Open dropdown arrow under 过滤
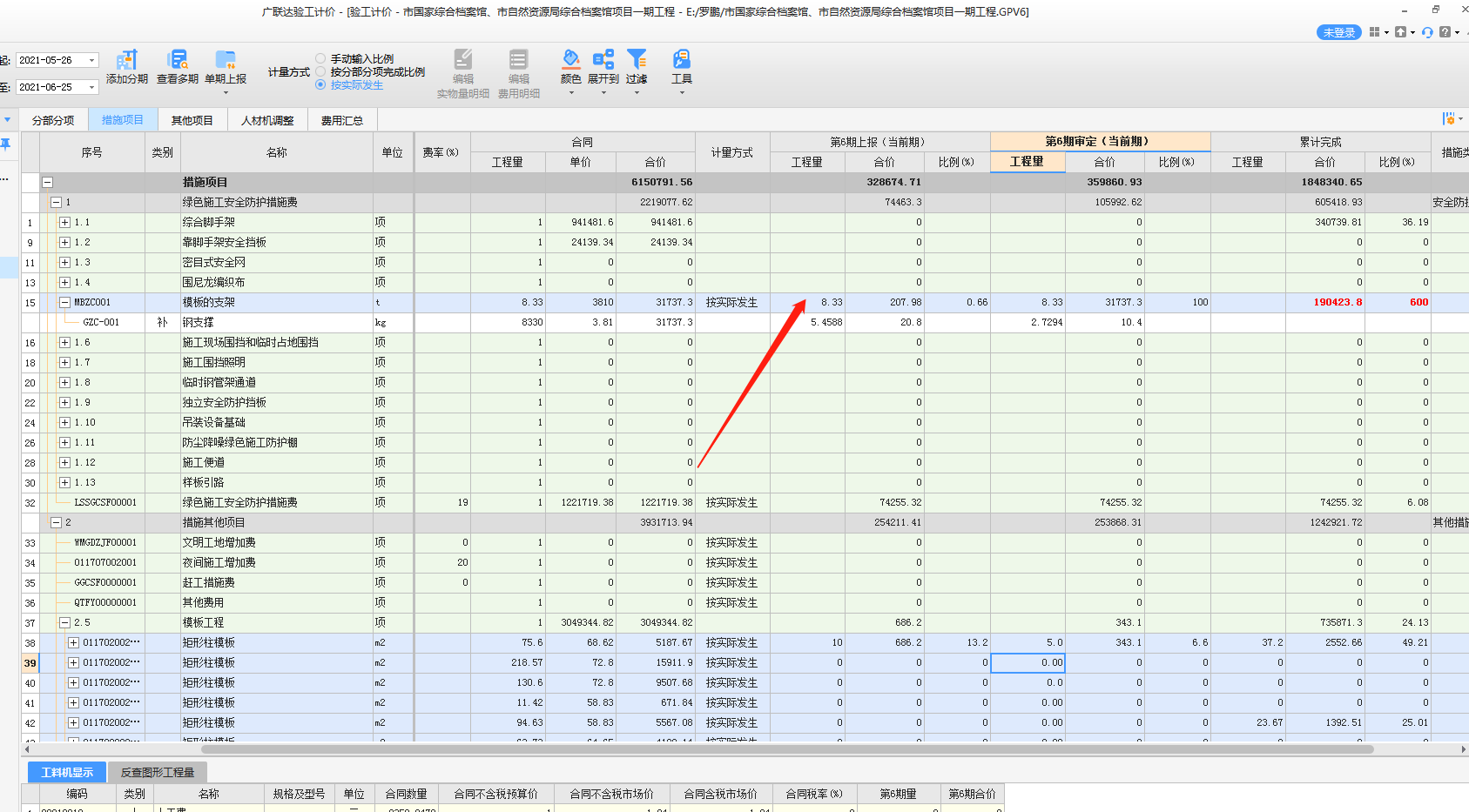Viewport: 1469px width, 812px height. [x=637, y=92]
